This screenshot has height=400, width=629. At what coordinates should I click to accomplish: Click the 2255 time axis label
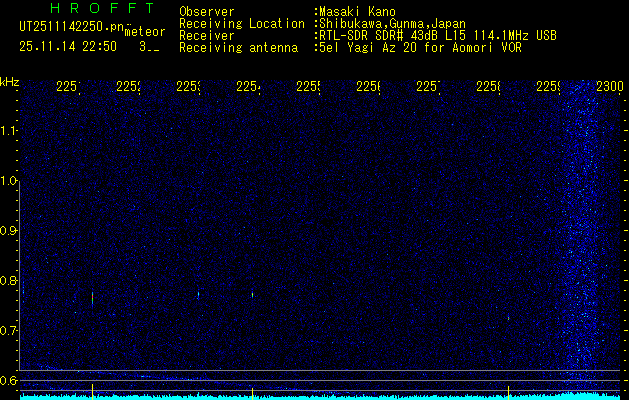308,86
